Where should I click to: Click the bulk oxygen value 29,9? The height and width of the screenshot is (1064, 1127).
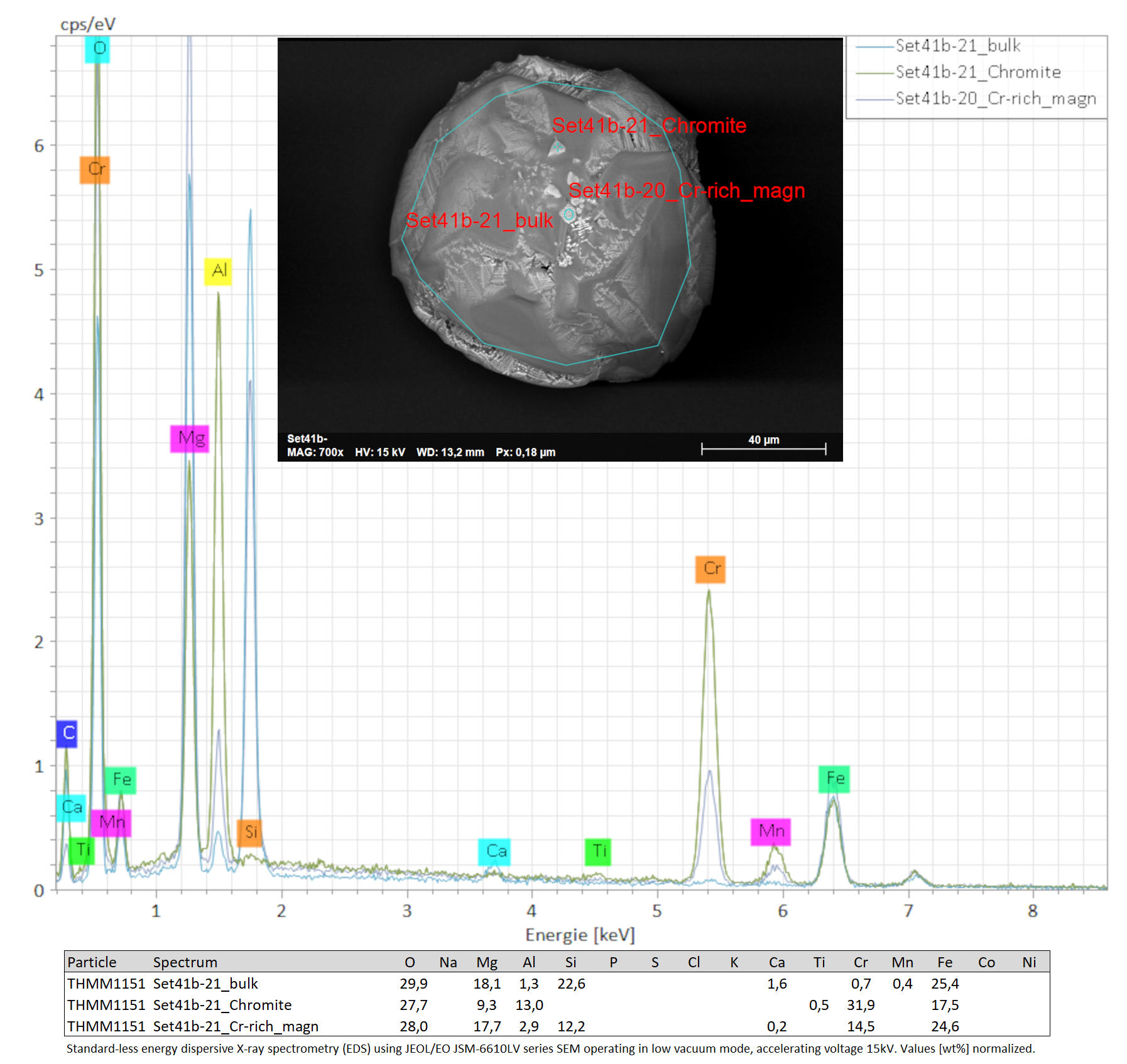coord(413,984)
